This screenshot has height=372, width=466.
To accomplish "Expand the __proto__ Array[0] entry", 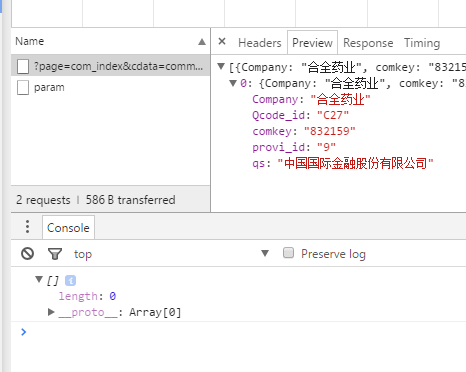I will 51,312.
